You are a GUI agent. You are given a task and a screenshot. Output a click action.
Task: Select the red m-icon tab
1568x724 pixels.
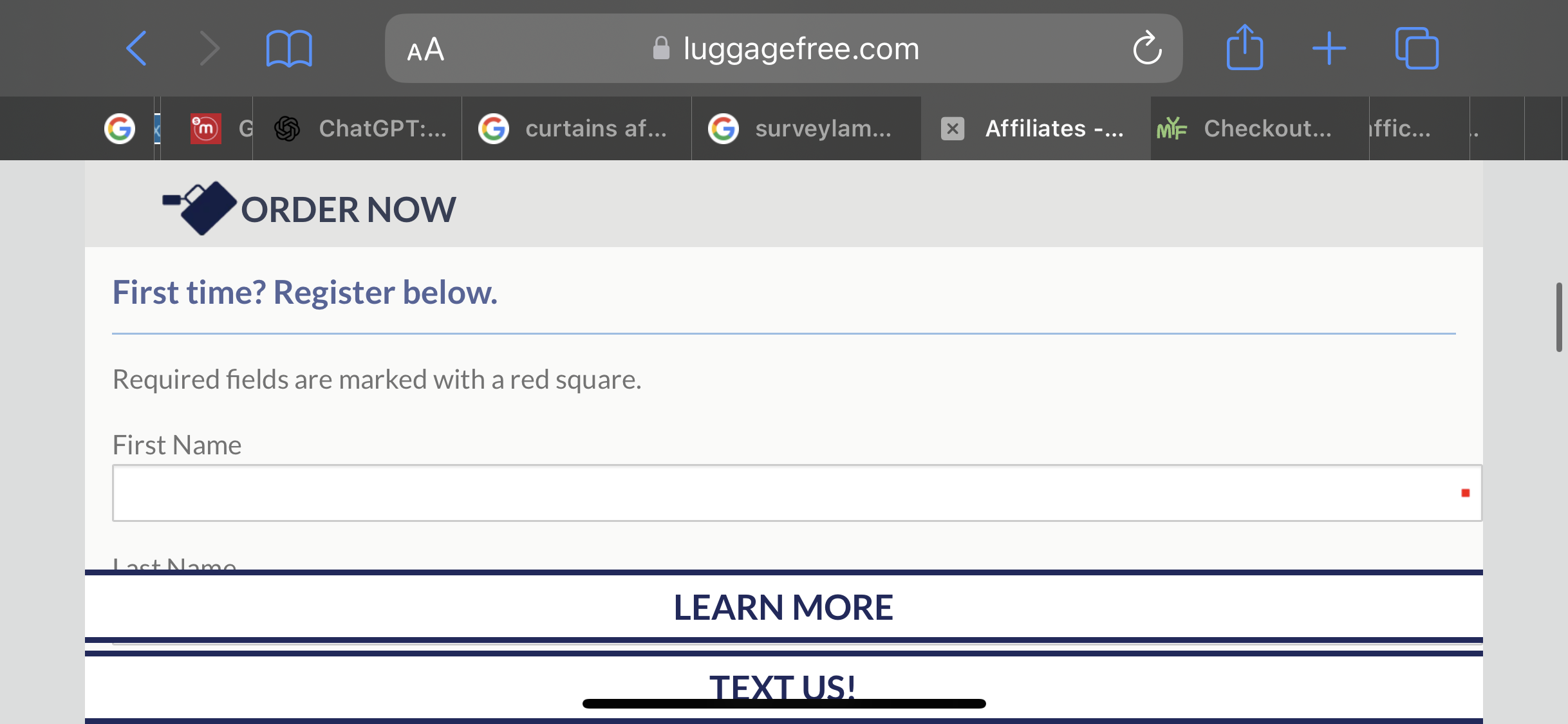207,129
